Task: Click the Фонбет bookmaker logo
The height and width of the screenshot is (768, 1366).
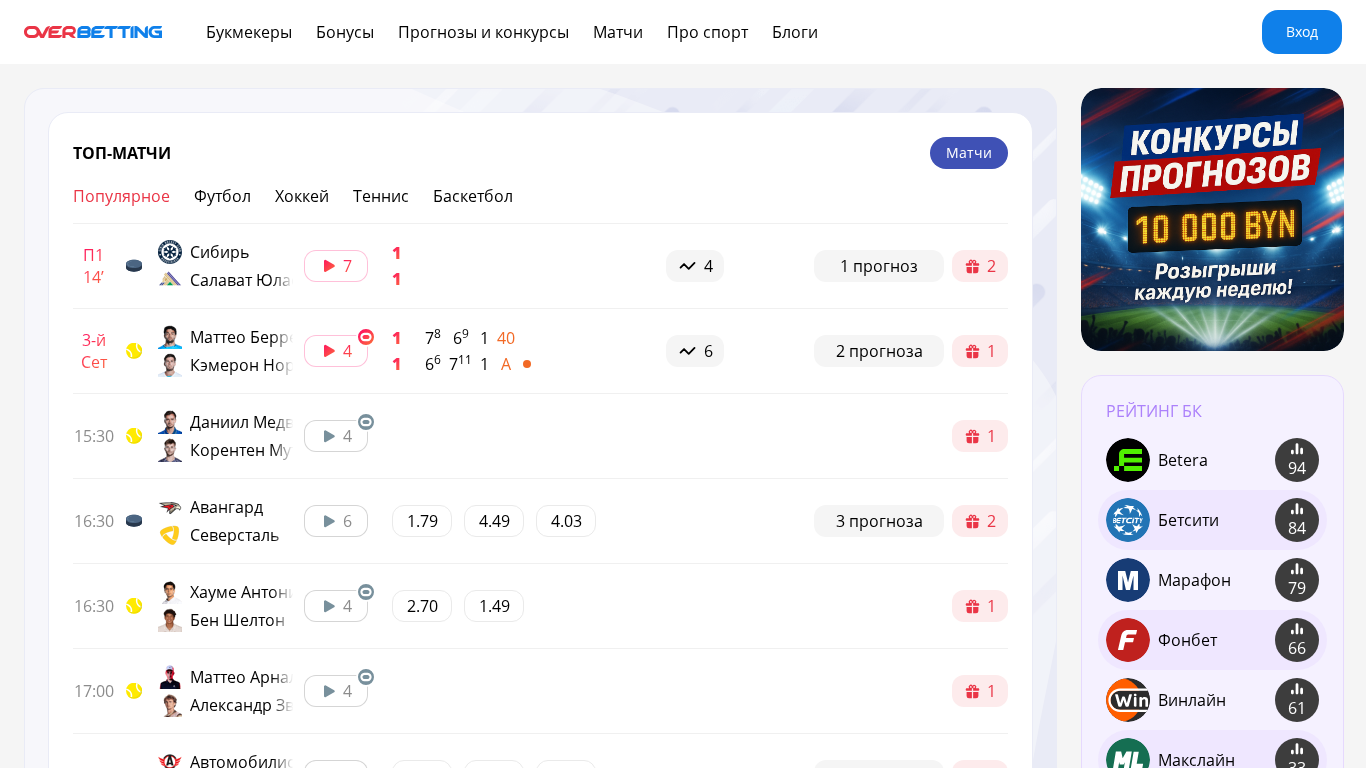Action: 1128,640
